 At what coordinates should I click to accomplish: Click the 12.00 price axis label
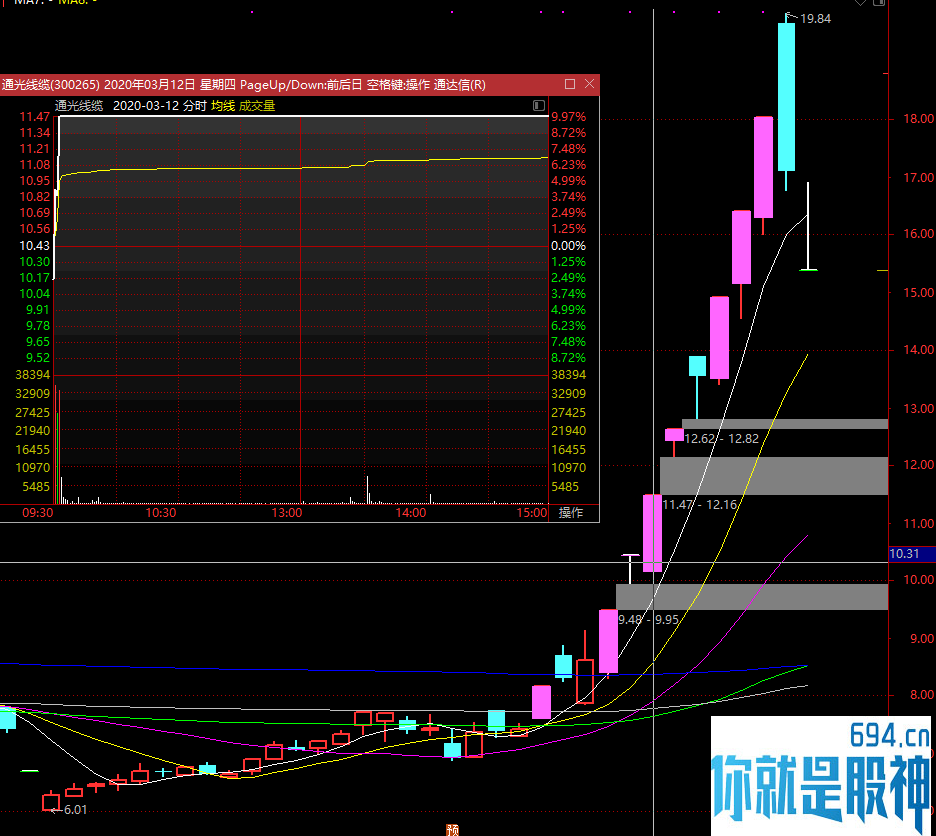point(918,464)
